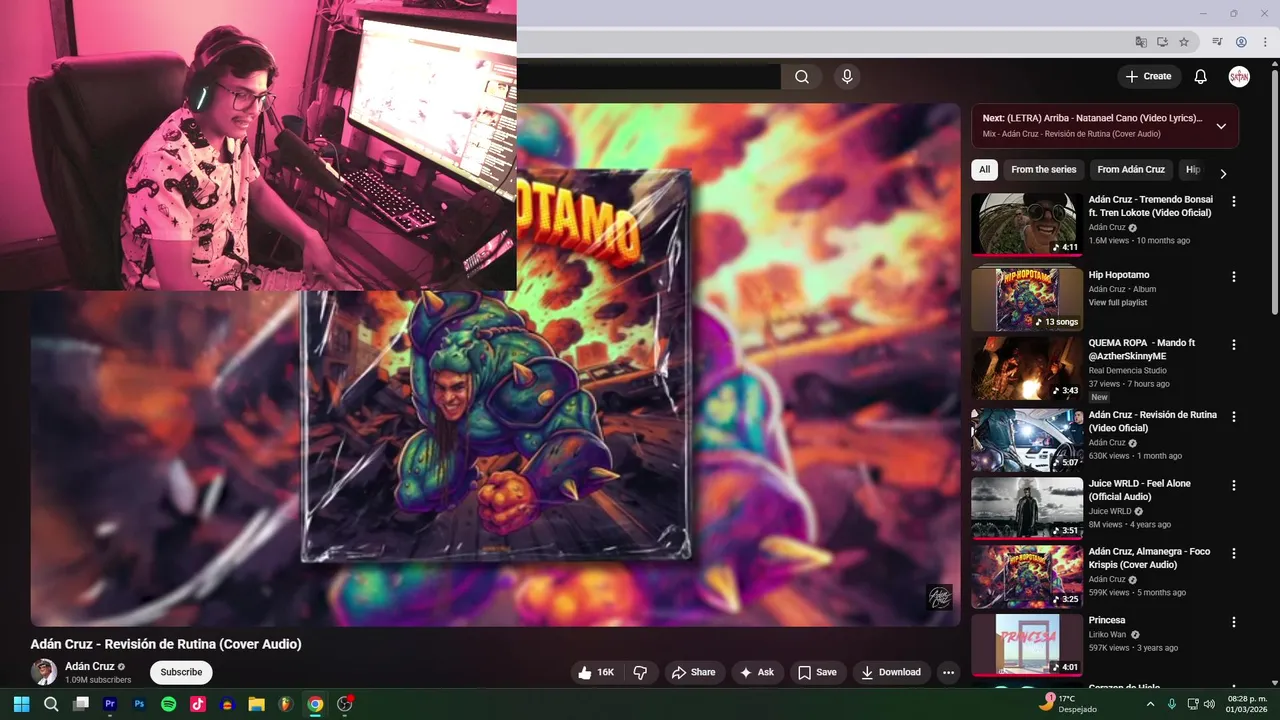Screen dimensions: 1280x720
Task: Save the video to a playlist
Action: pyautogui.click(x=817, y=673)
